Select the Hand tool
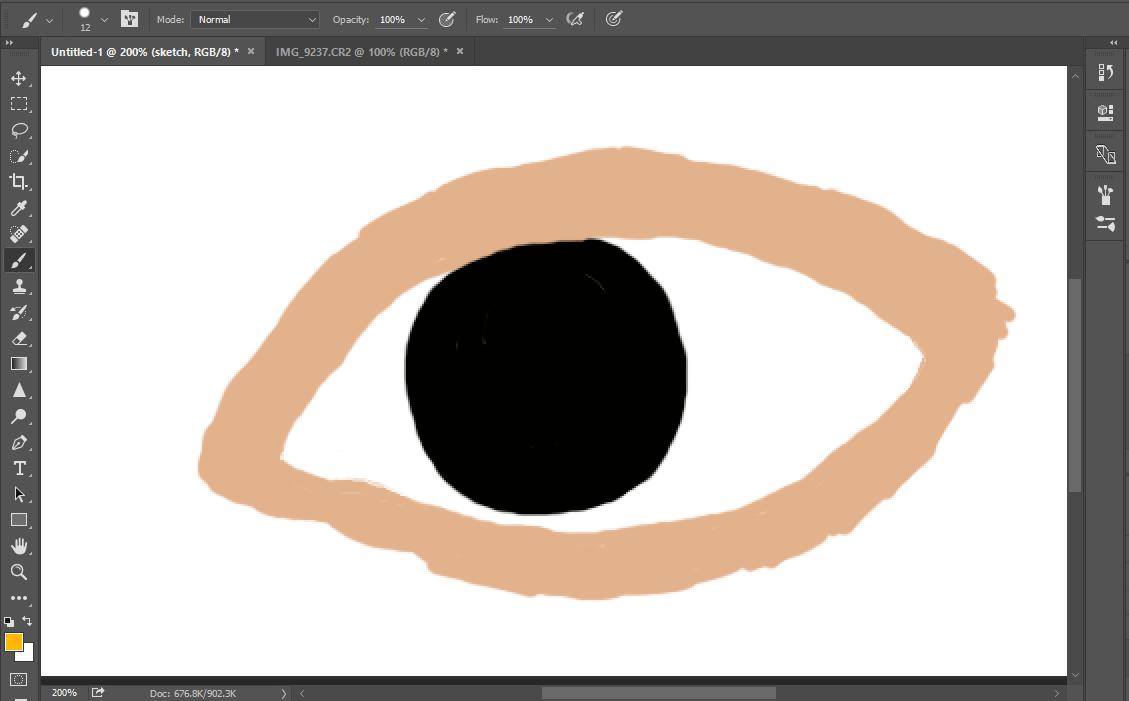Screen dimensions: 1129x701 coord(18,546)
